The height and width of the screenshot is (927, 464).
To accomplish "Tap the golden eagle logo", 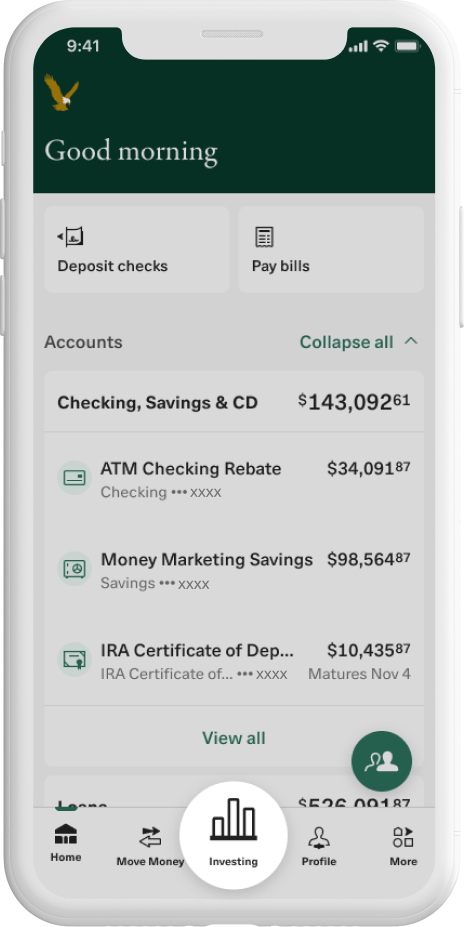I will click(61, 92).
